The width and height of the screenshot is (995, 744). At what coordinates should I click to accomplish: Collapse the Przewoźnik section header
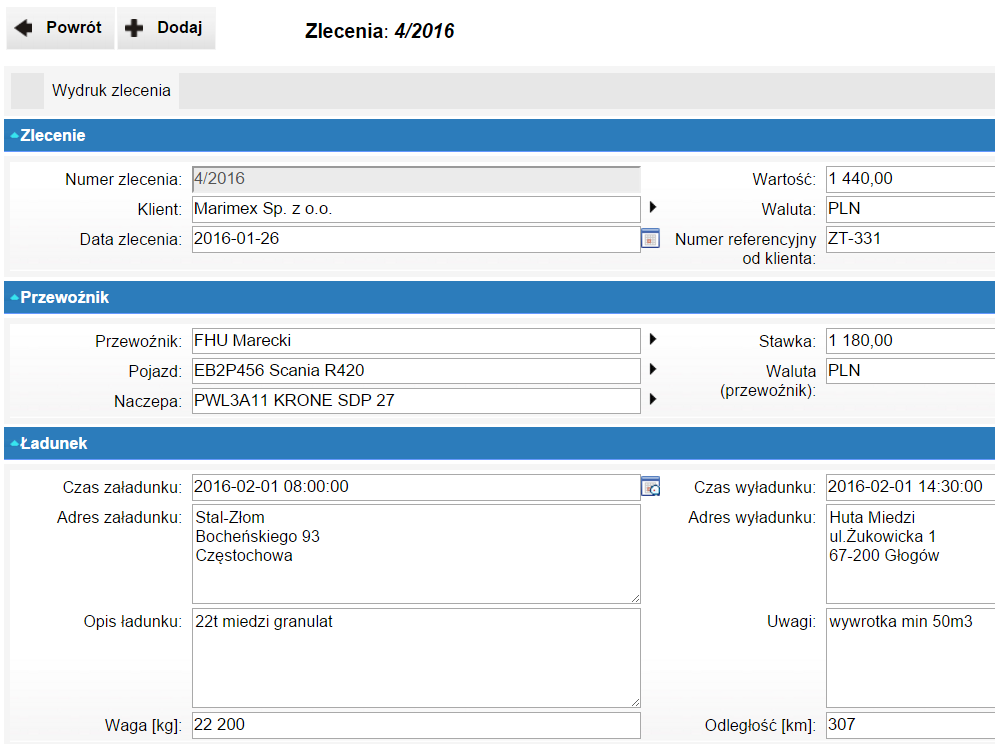coord(60,298)
